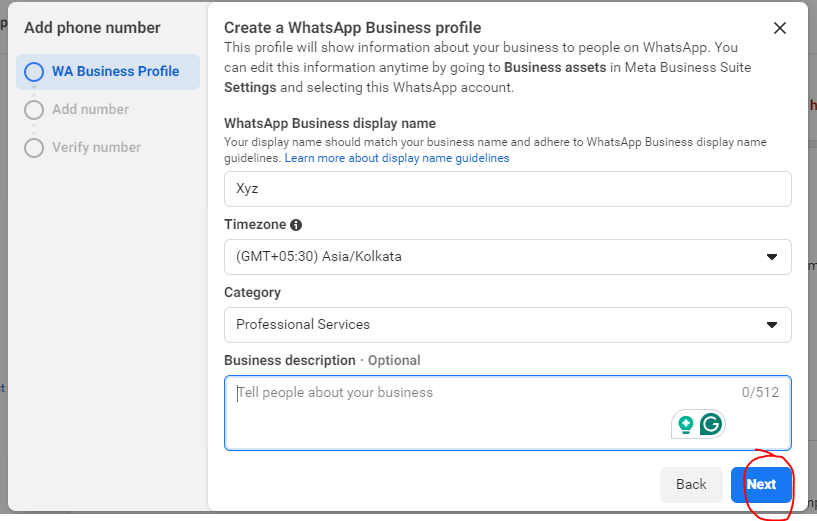Click the Next button
The width and height of the screenshot is (817, 521).
pos(761,485)
